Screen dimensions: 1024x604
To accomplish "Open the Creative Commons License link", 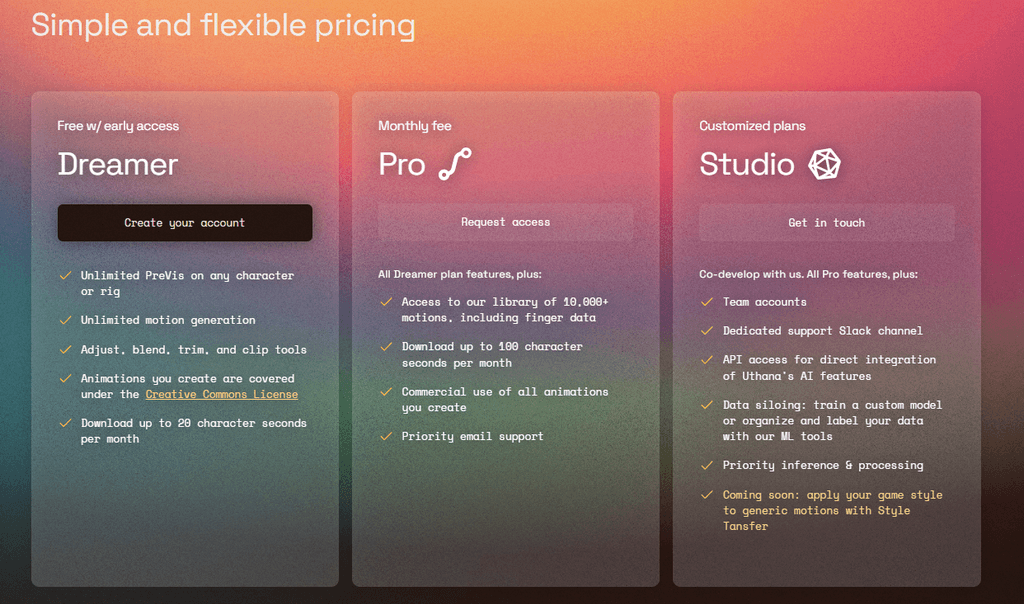I will [221, 394].
